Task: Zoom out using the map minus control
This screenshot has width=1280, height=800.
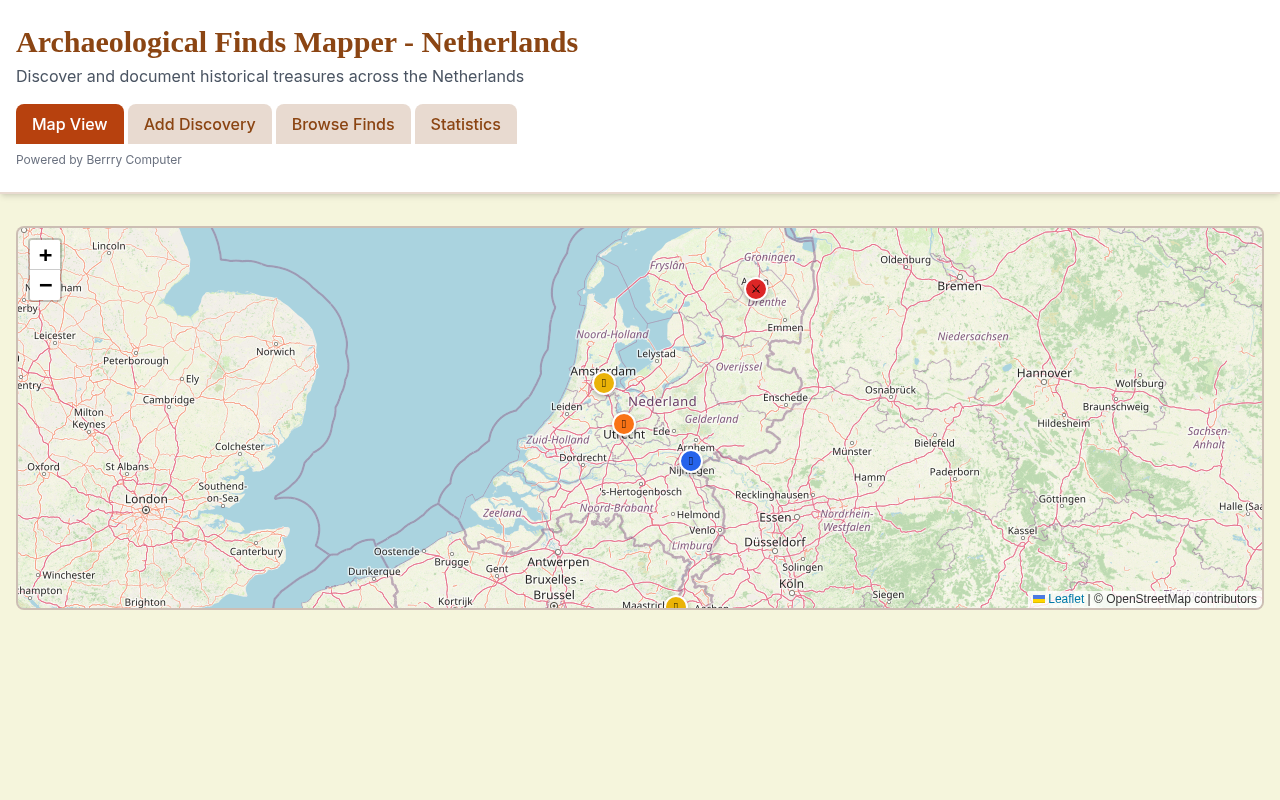Action: (44, 285)
